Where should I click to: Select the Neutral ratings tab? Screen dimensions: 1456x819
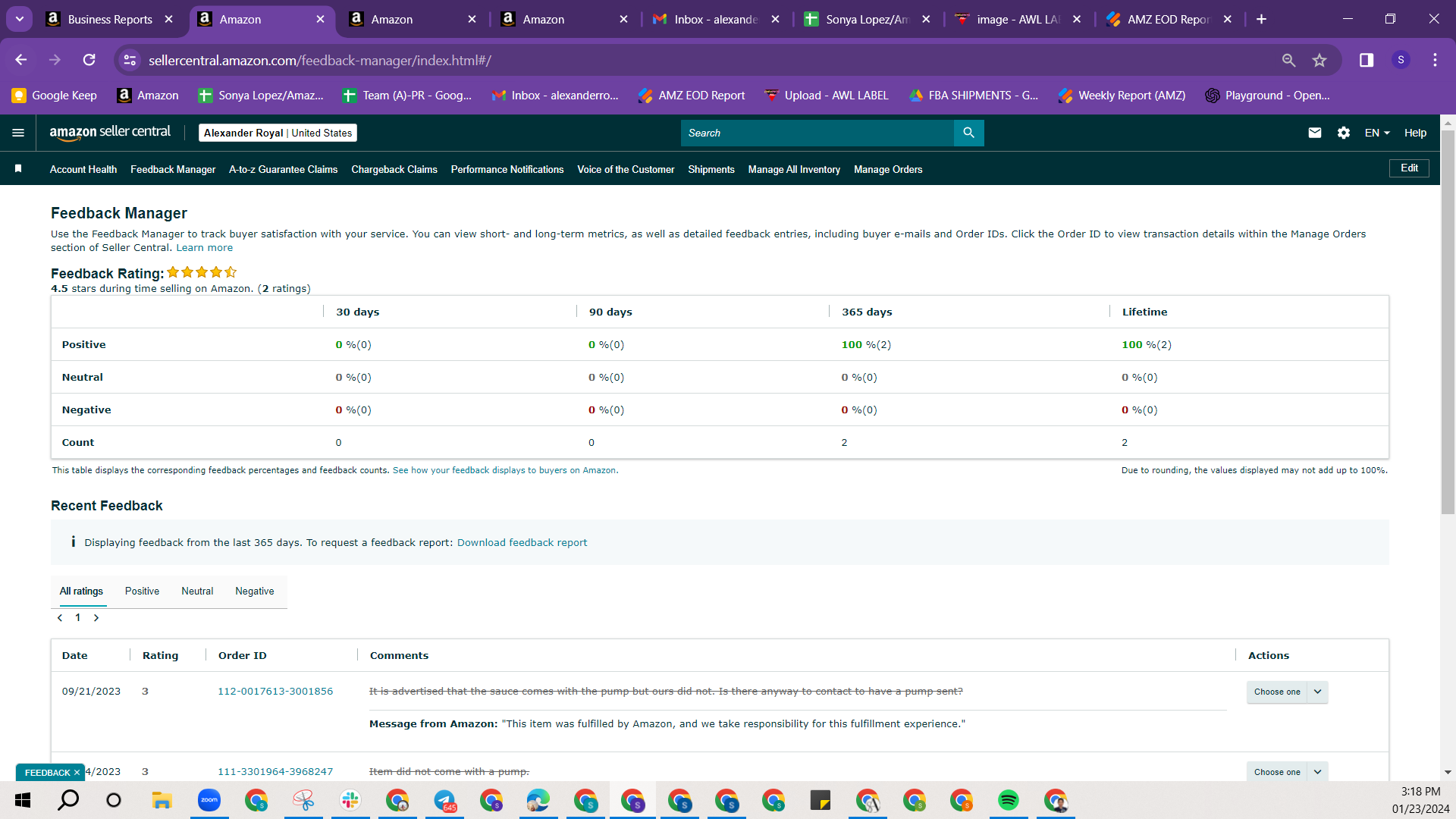[197, 591]
